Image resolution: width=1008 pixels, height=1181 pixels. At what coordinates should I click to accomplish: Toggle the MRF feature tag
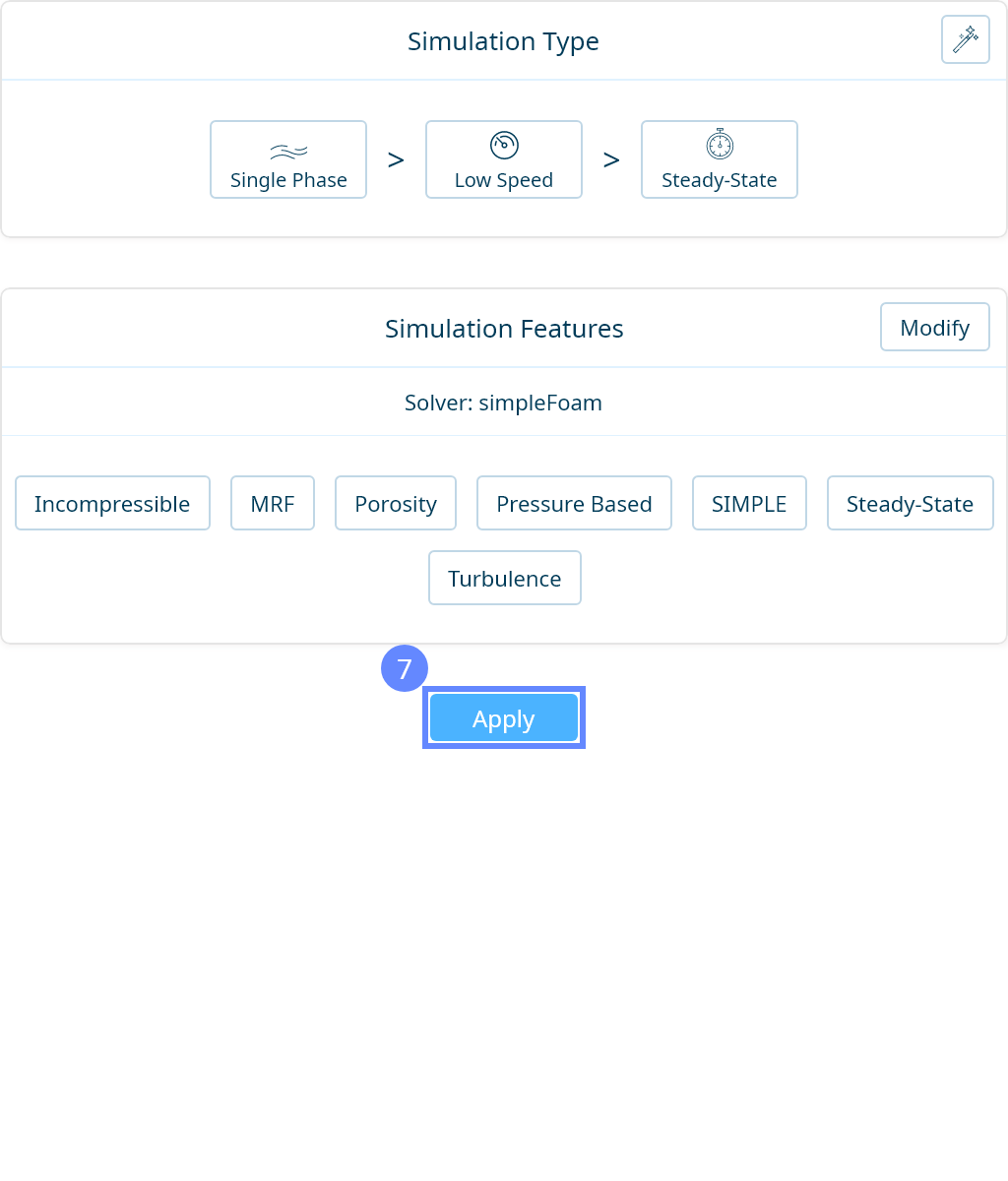tap(273, 503)
